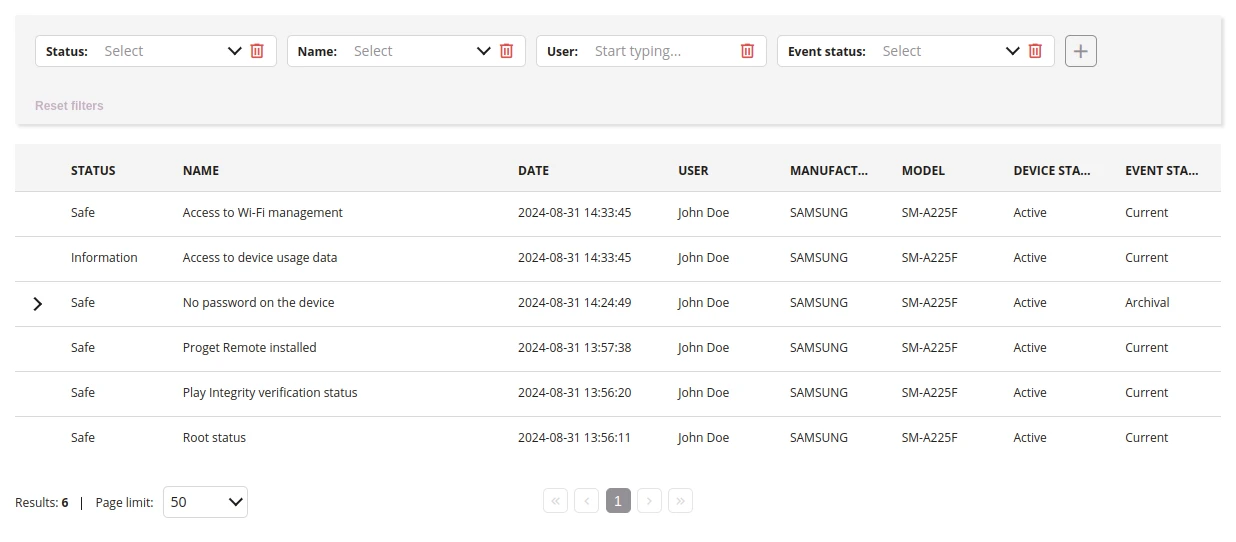The image size is (1236, 542).
Task: Click date 2024-08-31 14:24:49
Action: [x=574, y=303]
